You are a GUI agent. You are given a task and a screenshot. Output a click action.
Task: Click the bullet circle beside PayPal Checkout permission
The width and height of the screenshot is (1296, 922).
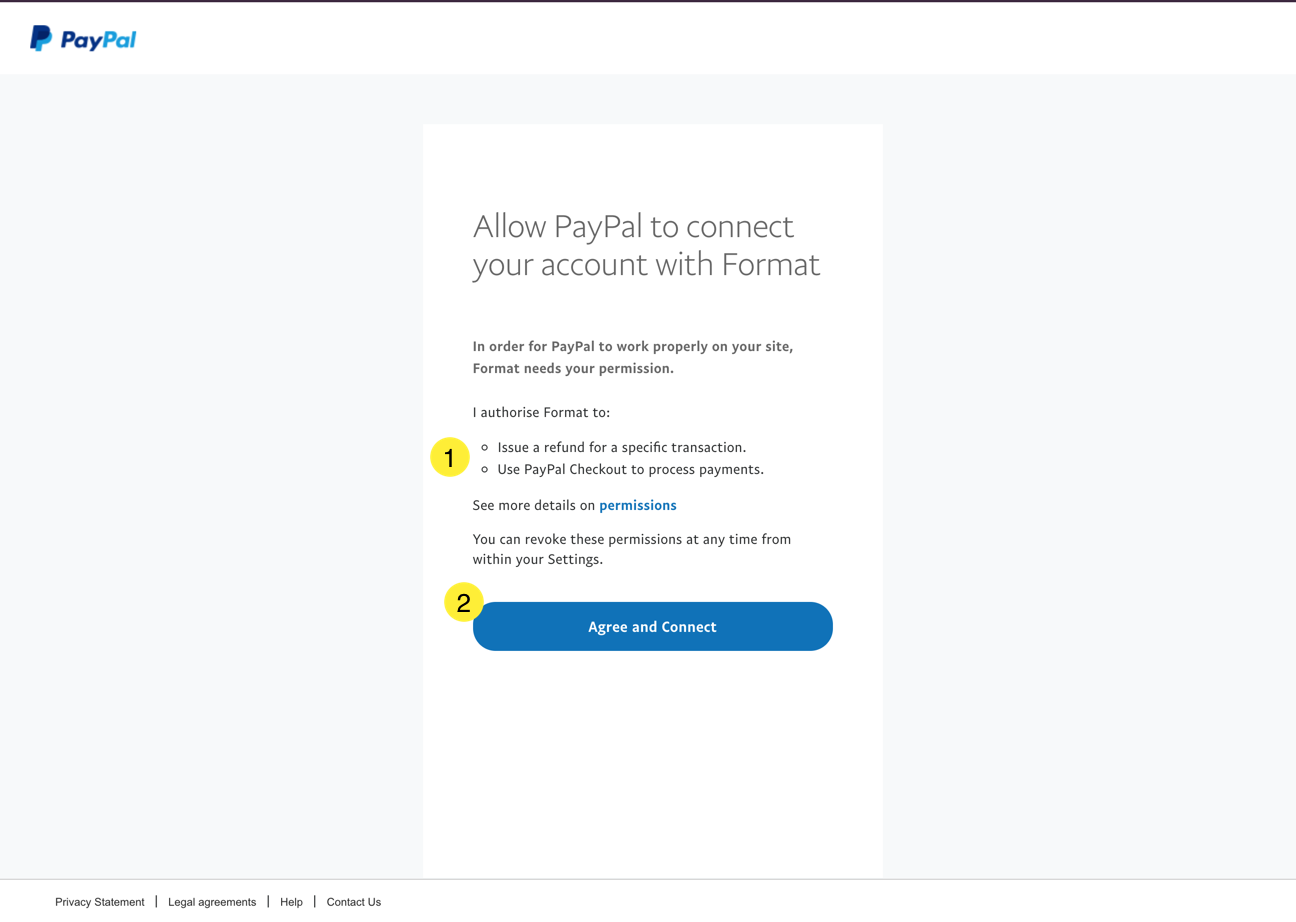(x=485, y=469)
